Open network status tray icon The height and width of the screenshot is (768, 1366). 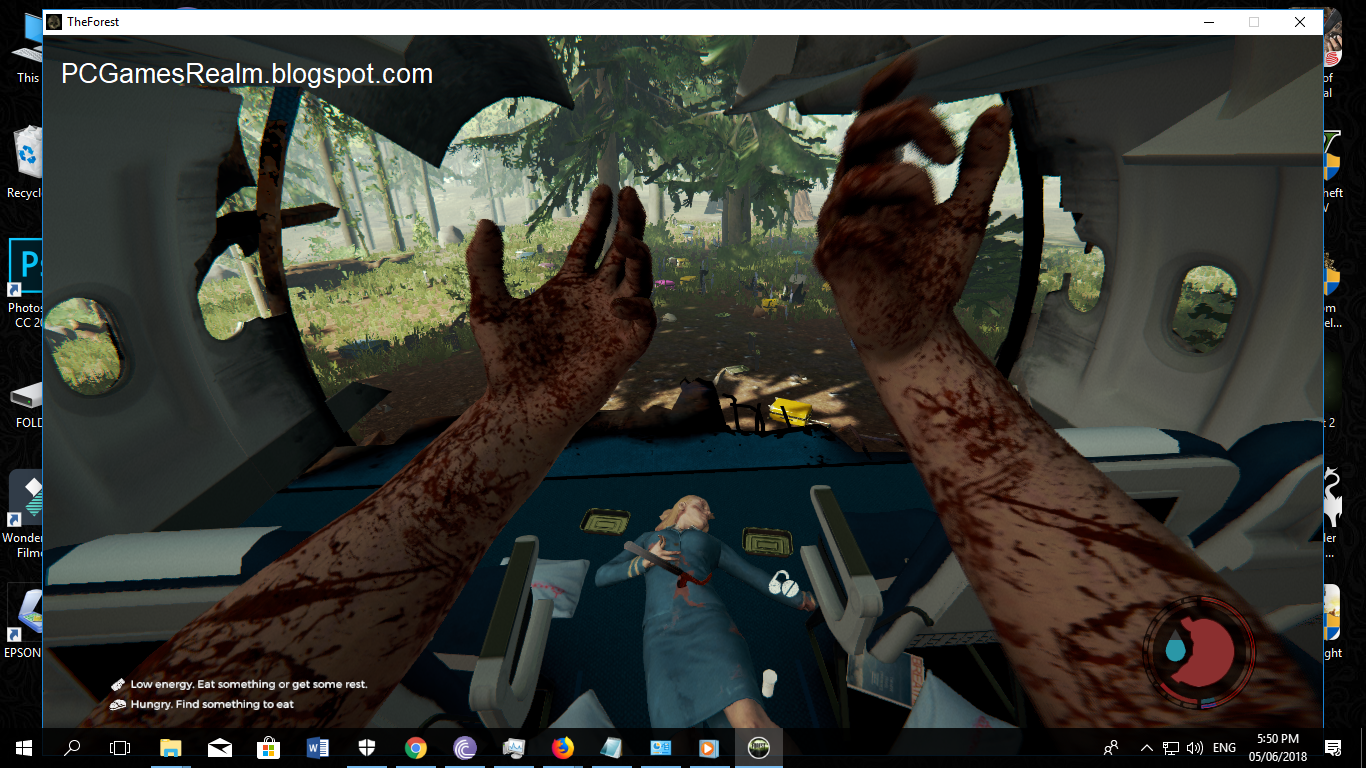(x=1170, y=747)
